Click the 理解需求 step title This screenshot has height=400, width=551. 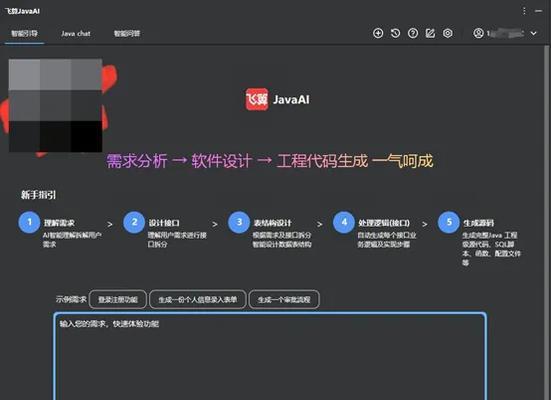[59, 223]
